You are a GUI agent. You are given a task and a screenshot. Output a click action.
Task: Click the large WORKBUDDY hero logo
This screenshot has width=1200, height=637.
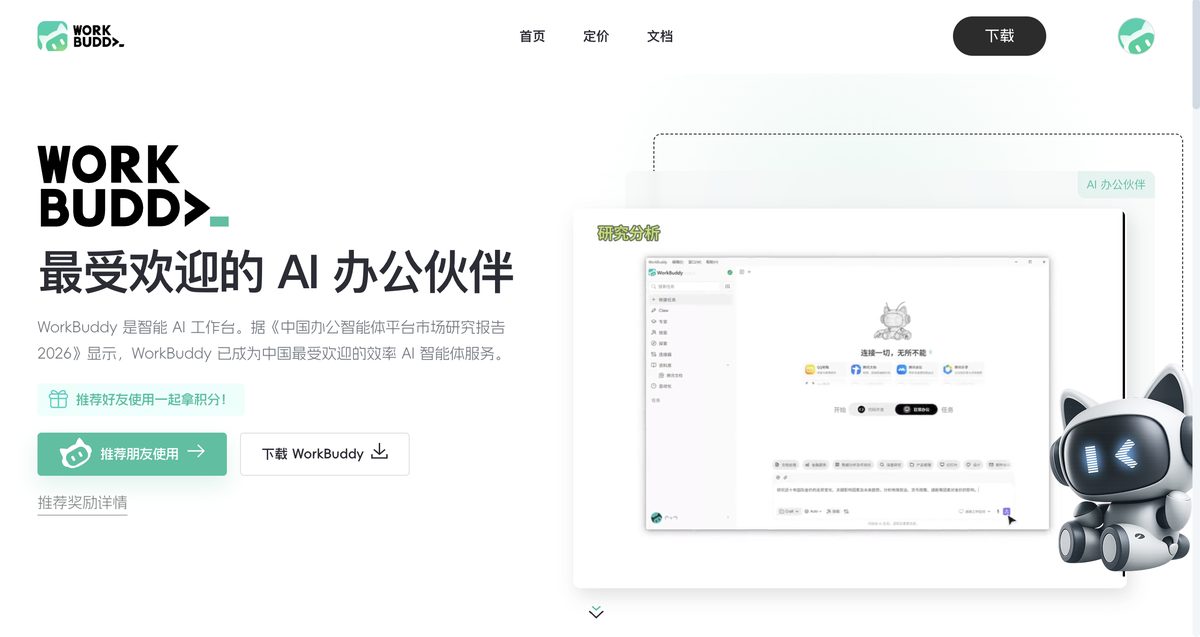tap(133, 186)
